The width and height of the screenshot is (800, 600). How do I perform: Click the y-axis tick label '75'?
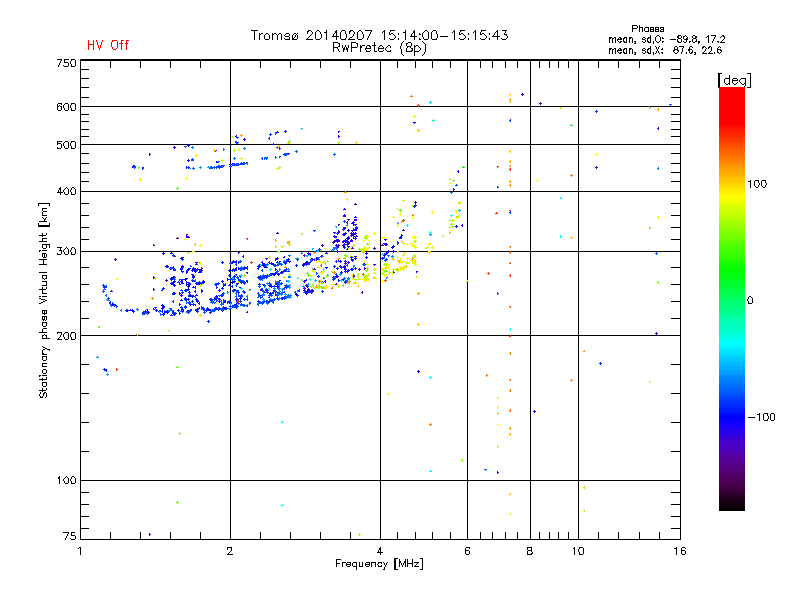70,536
